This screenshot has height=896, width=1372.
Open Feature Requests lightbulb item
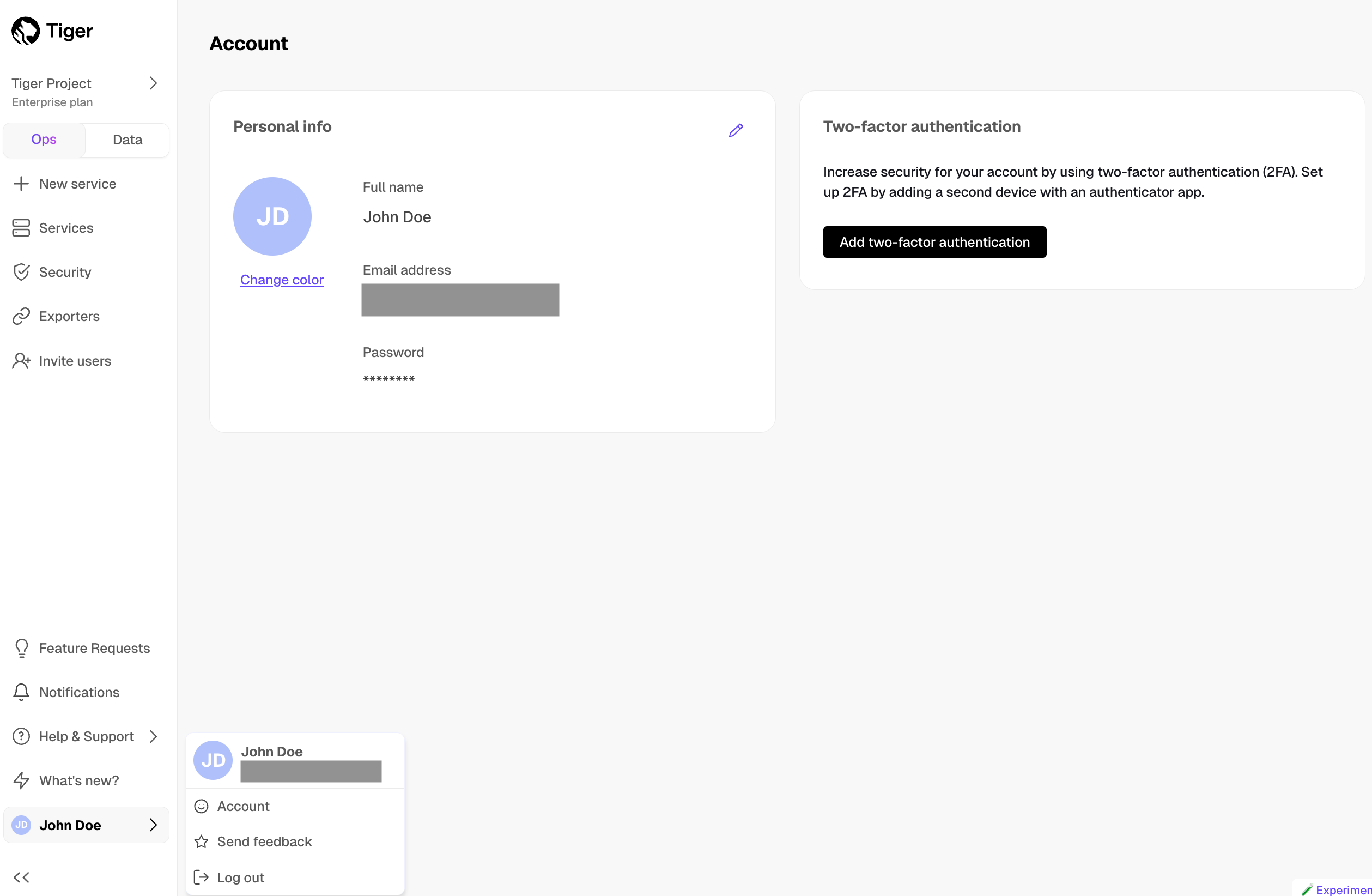[94, 648]
